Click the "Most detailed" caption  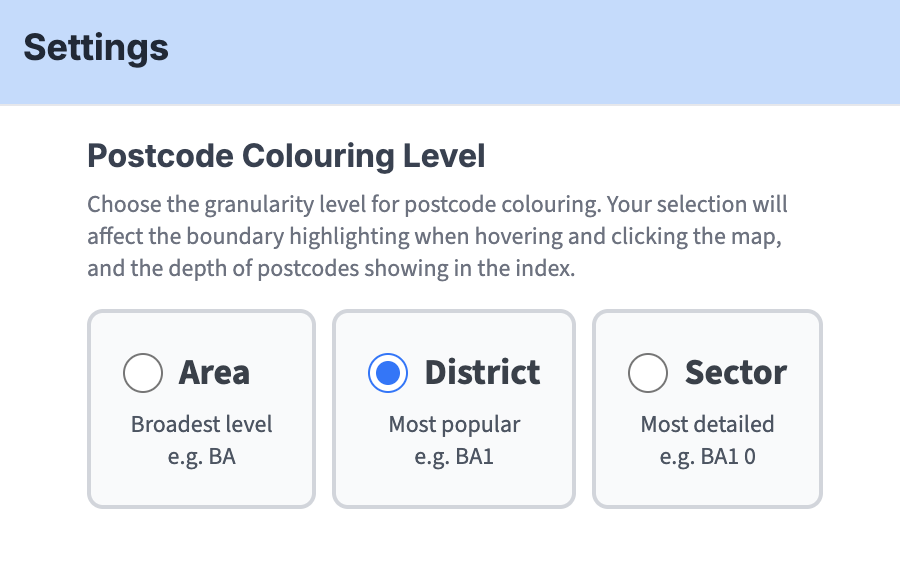point(707,424)
